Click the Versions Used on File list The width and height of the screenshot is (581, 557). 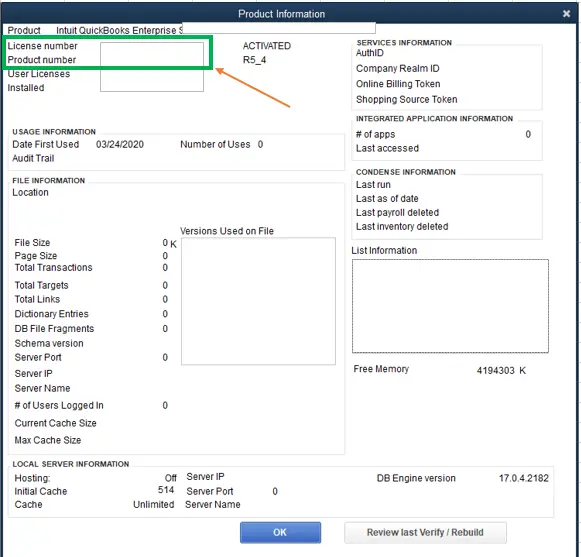click(258, 301)
